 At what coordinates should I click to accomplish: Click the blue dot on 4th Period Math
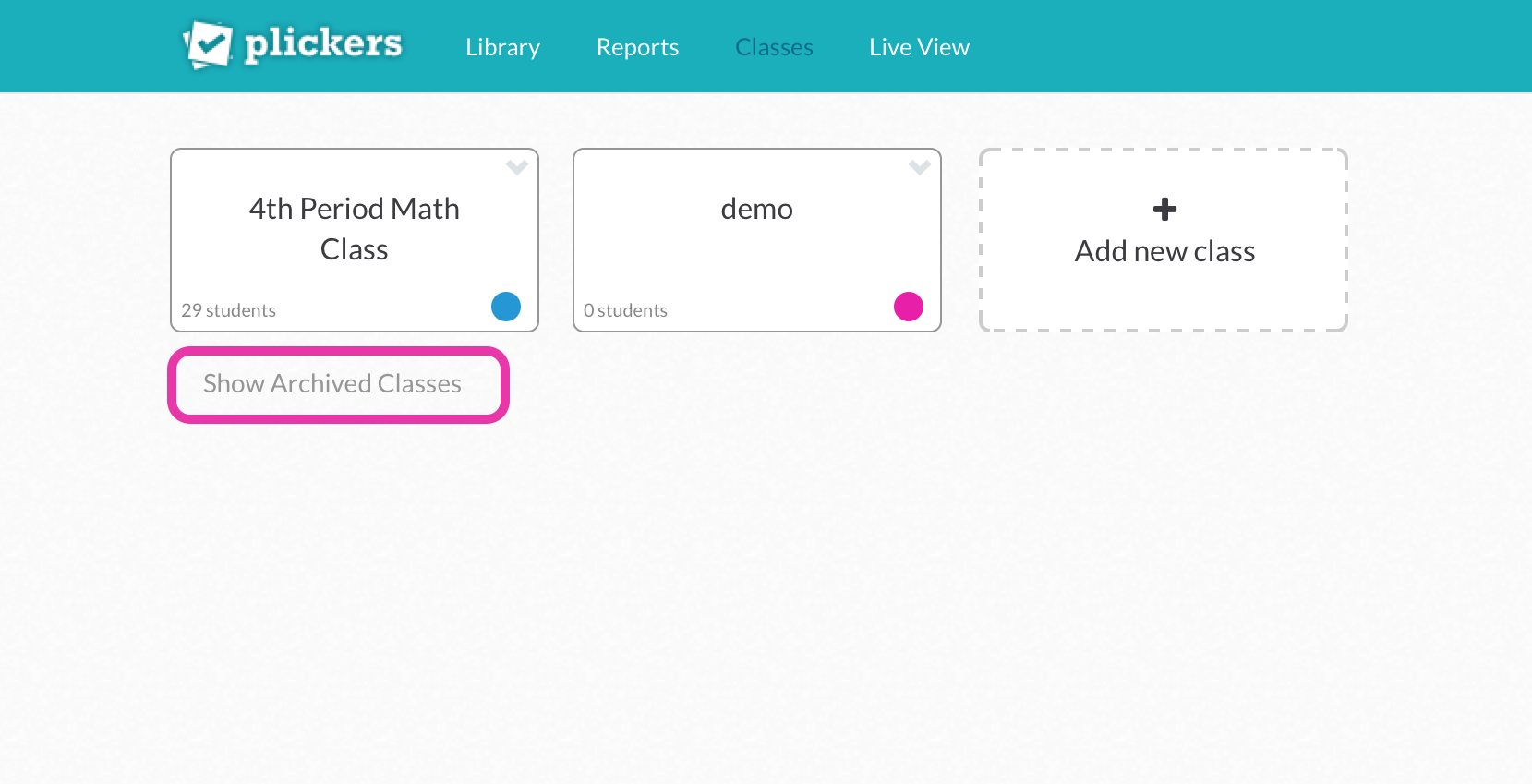click(x=506, y=307)
